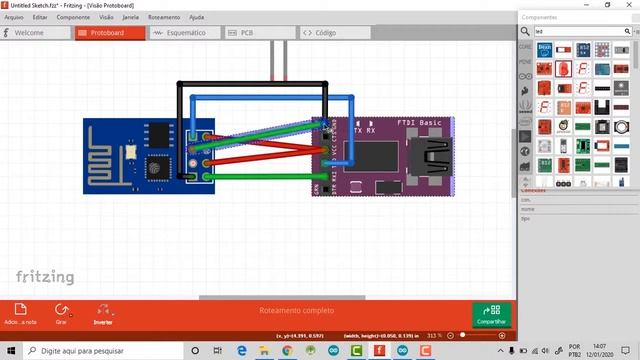
Task: Open the SparkFun flame parts bin
Action: point(525,91)
